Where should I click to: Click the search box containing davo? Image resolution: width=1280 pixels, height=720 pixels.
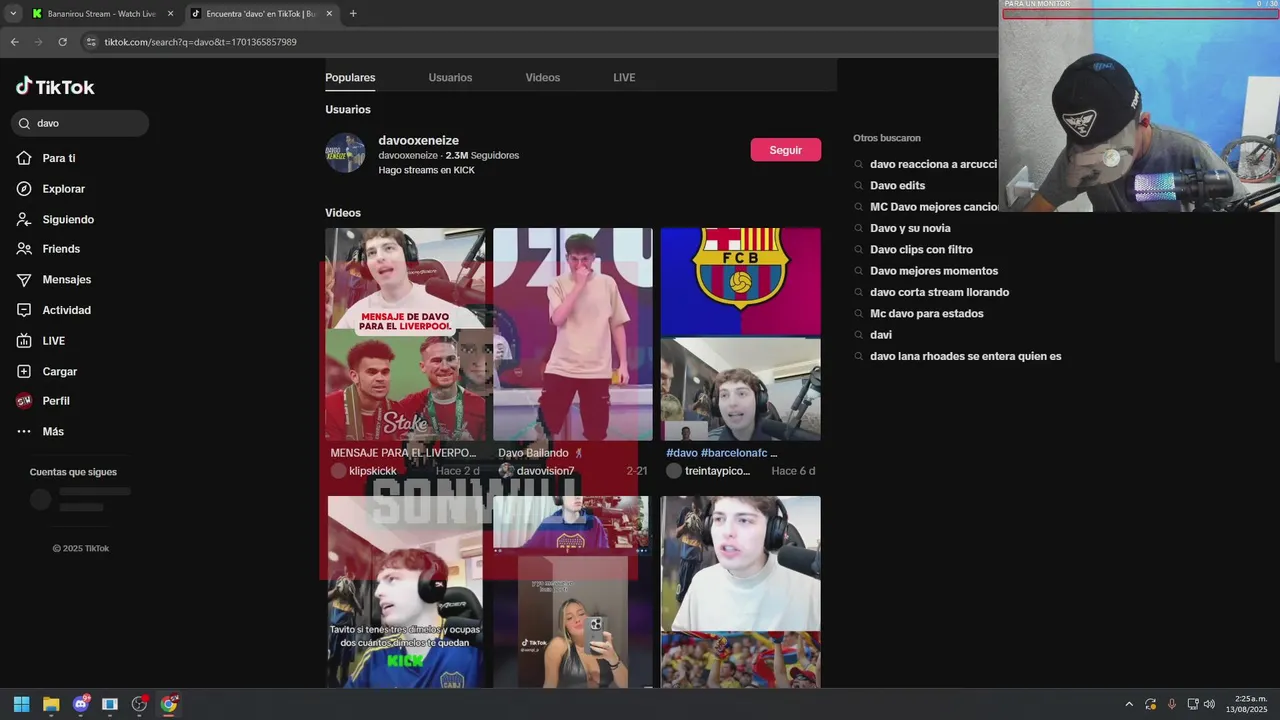tap(80, 124)
